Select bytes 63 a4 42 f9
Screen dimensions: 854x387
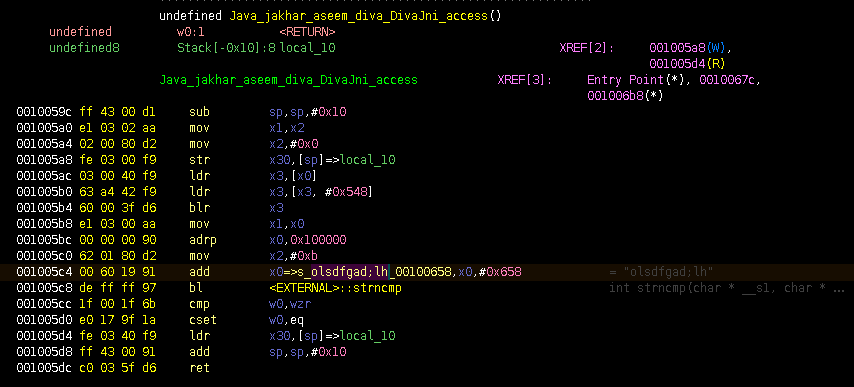pos(118,192)
